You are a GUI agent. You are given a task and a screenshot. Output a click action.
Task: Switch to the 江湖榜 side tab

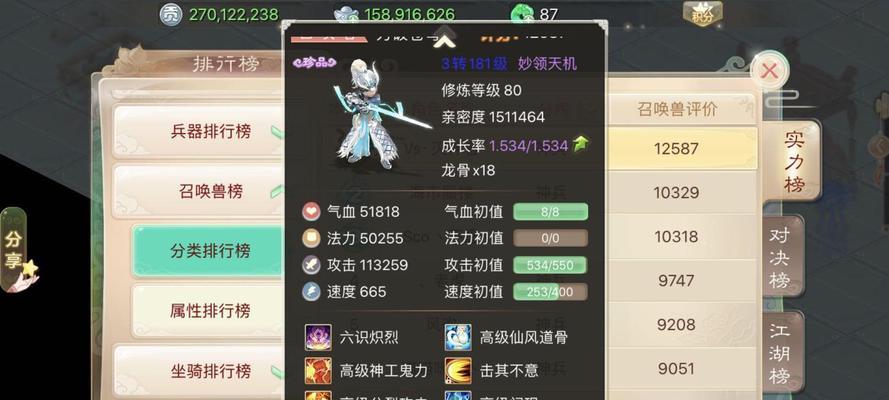(x=783, y=352)
